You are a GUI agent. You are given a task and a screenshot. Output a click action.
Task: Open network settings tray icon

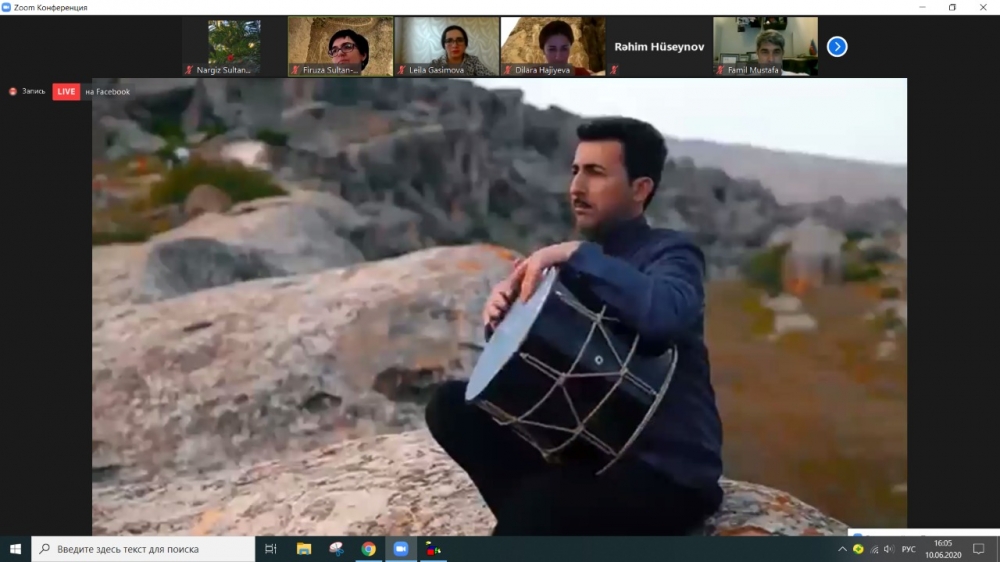coord(874,549)
